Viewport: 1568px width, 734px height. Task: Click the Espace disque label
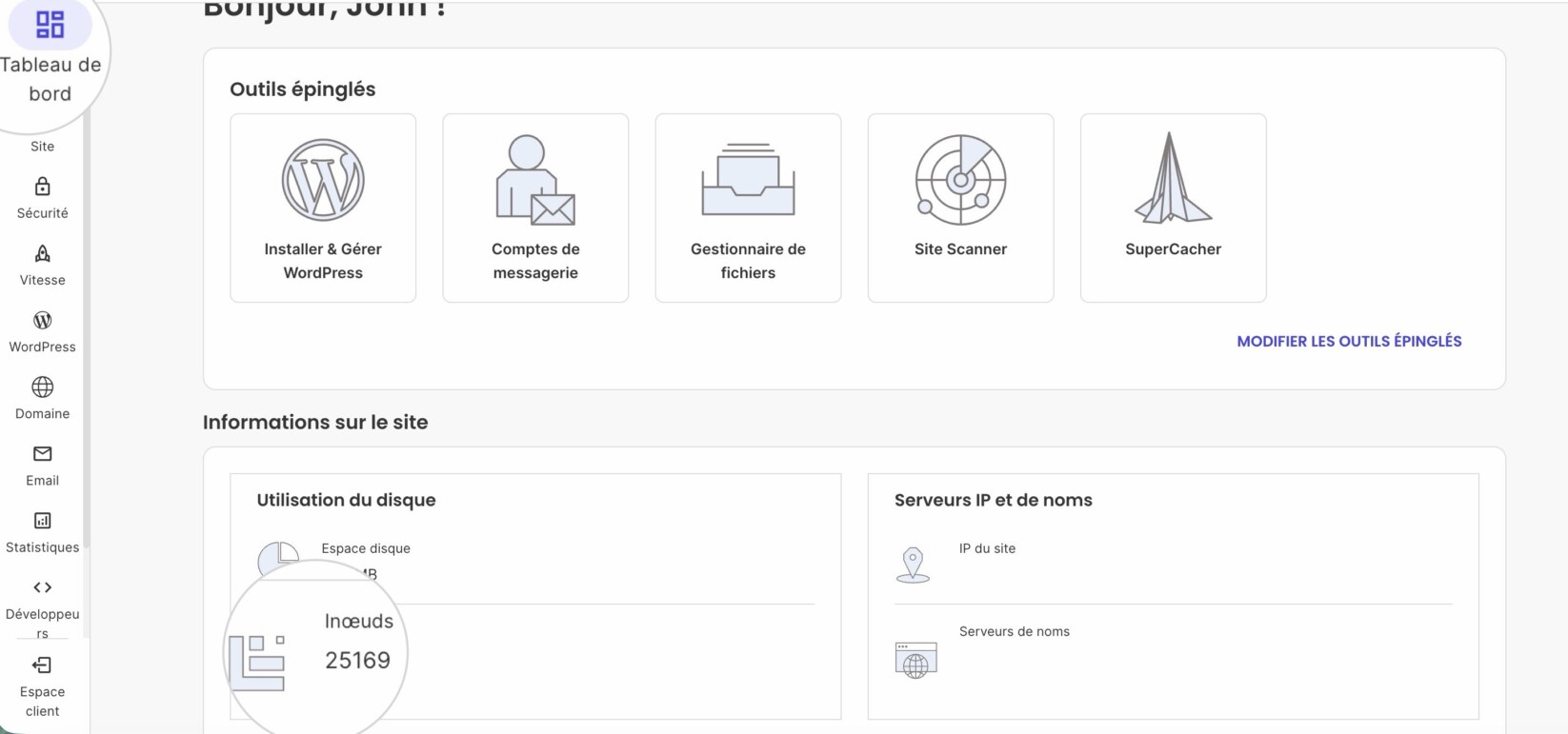click(366, 548)
